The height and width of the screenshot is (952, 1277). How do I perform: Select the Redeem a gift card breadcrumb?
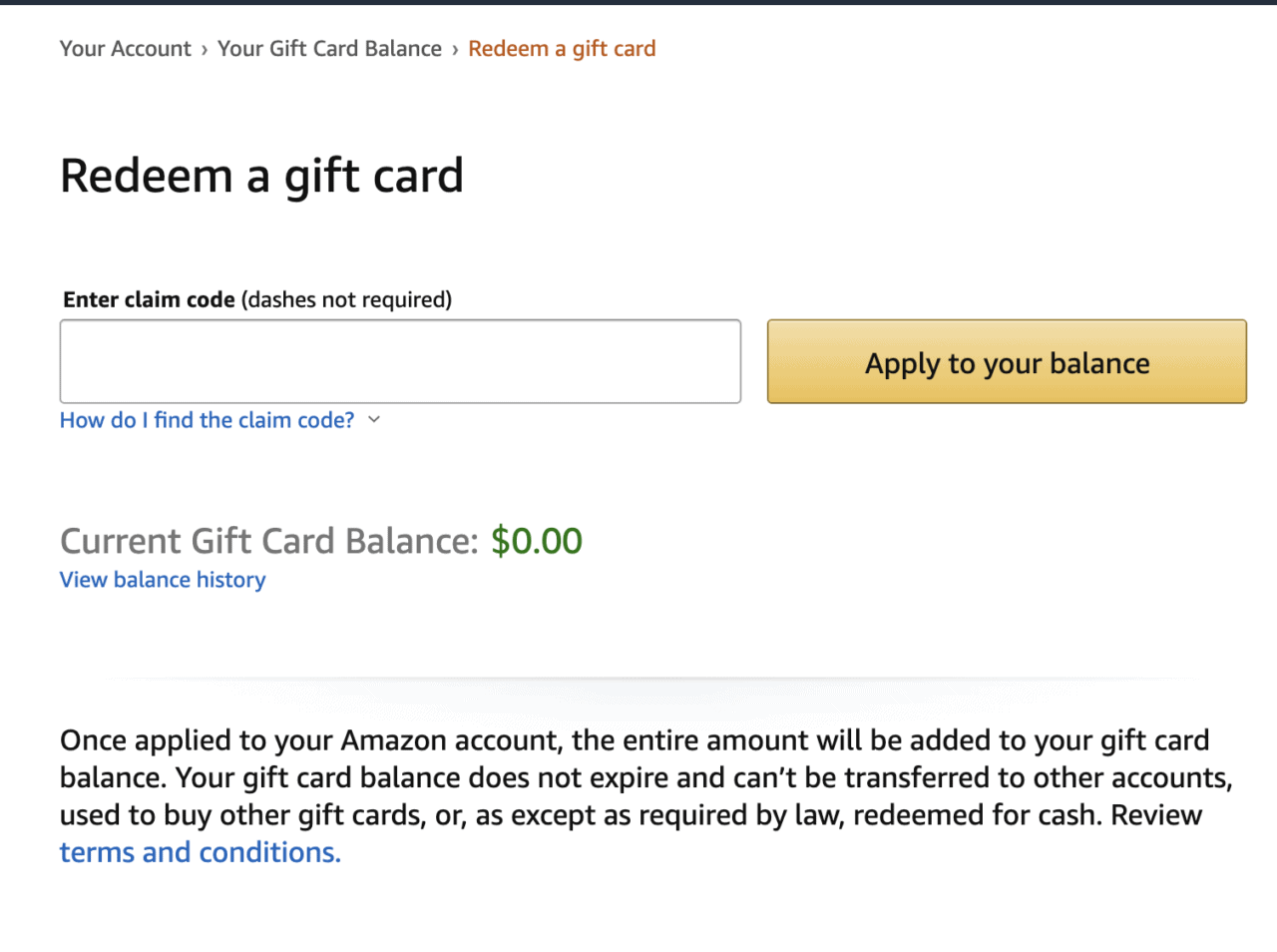tap(562, 48)
